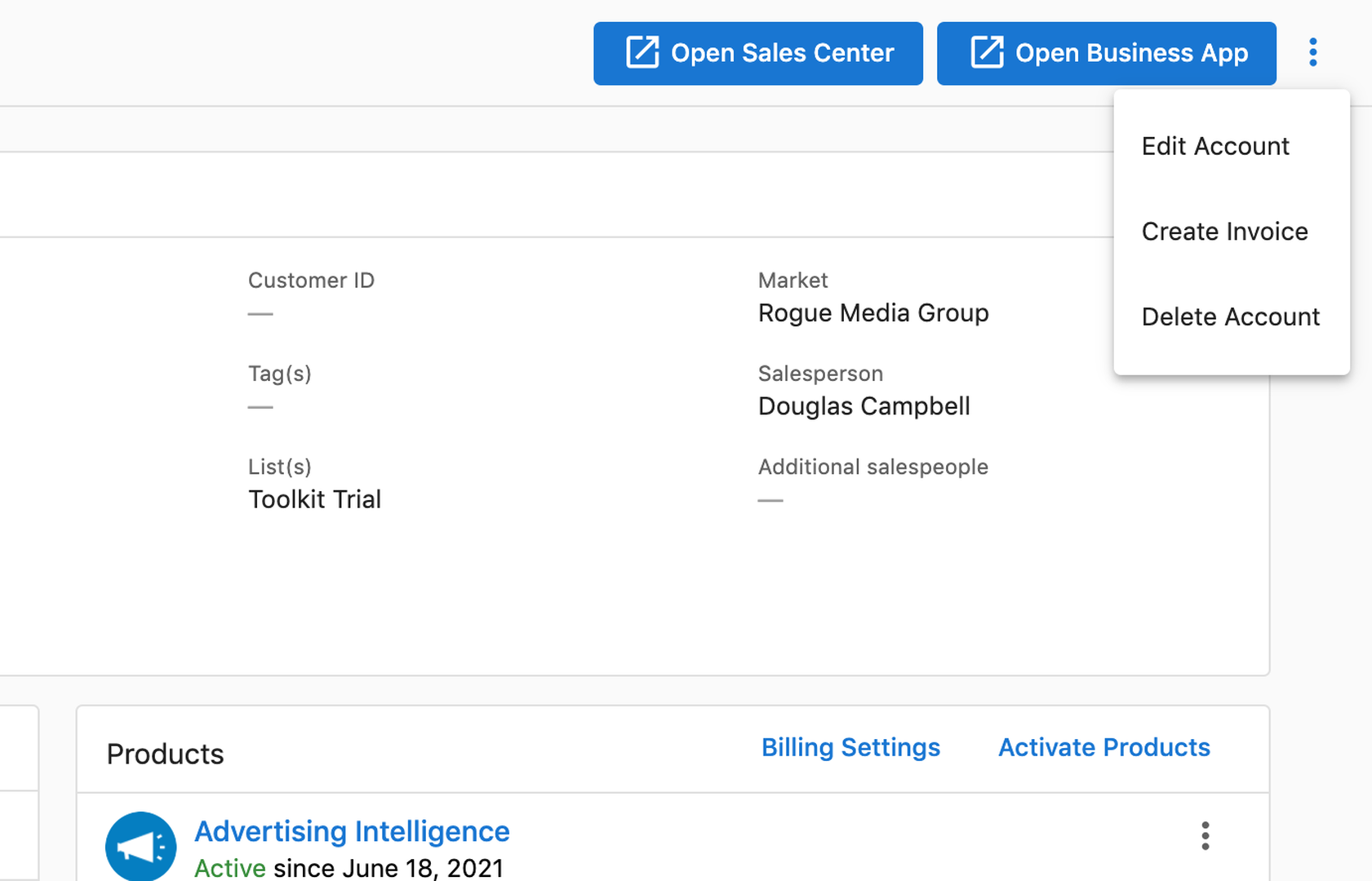Open the Advertising Intelligence product link
1372x881 pixels.
[352, 831]
